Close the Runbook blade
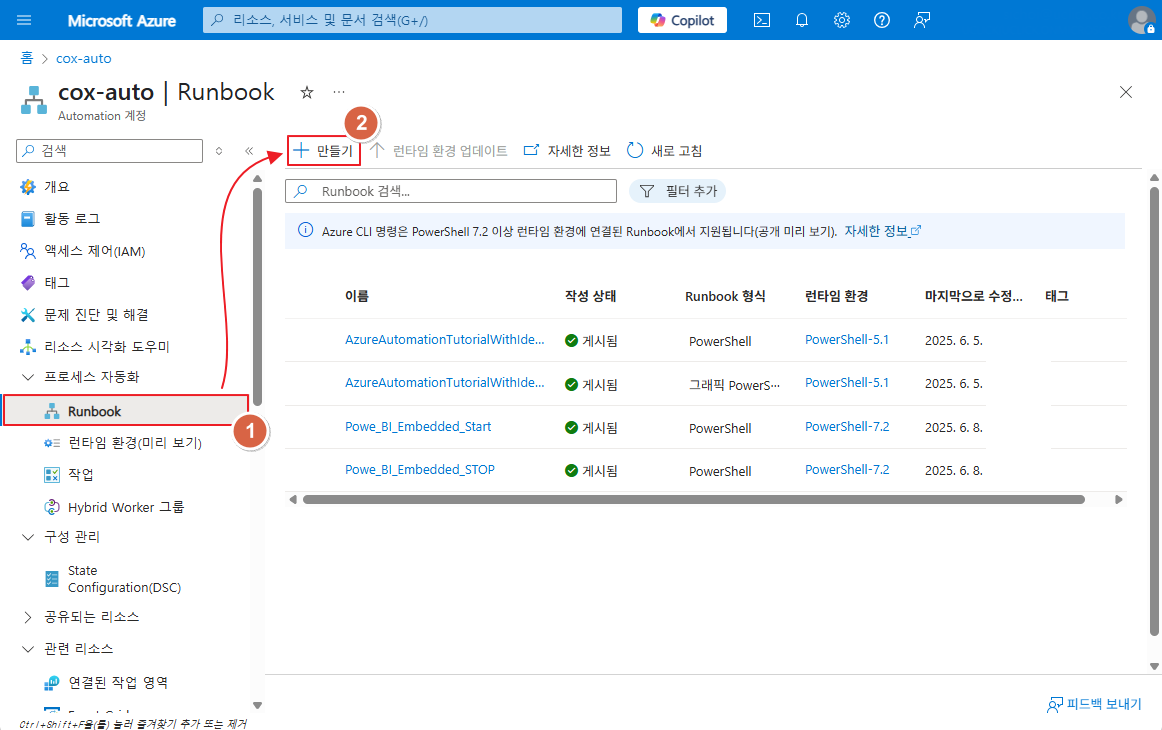 tap(1126, 92)
